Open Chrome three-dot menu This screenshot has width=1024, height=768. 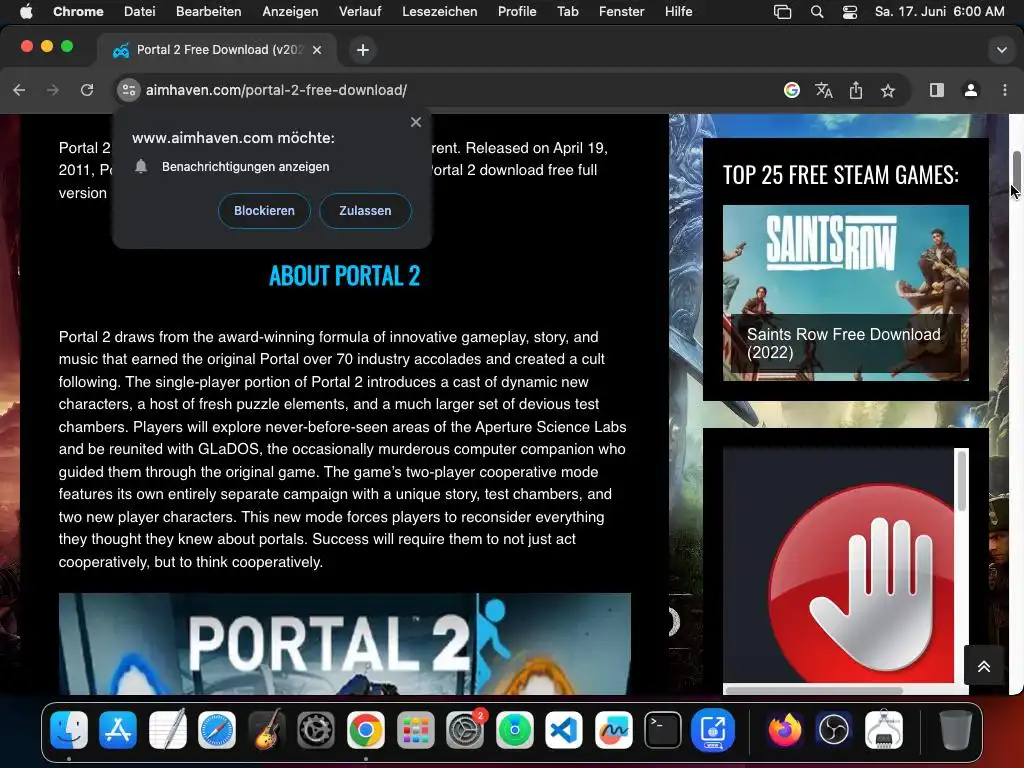pyautogui.click(x=1004, y=90)
